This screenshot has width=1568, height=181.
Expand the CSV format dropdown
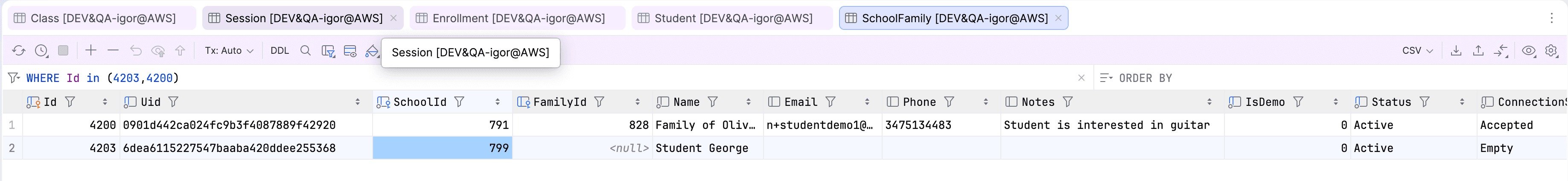click(x=1417, y=50)
